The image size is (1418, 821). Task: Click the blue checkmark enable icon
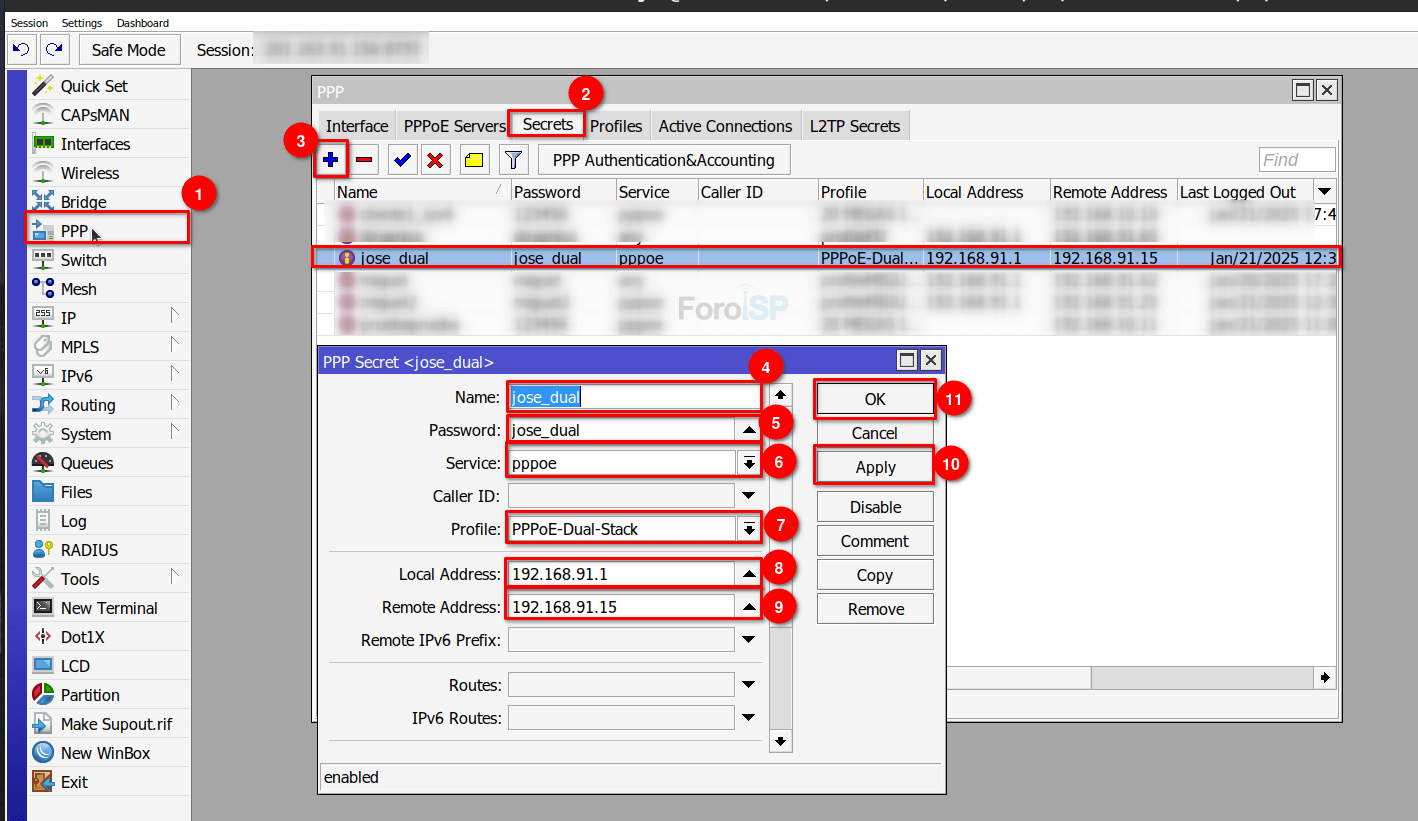(403, 160)
